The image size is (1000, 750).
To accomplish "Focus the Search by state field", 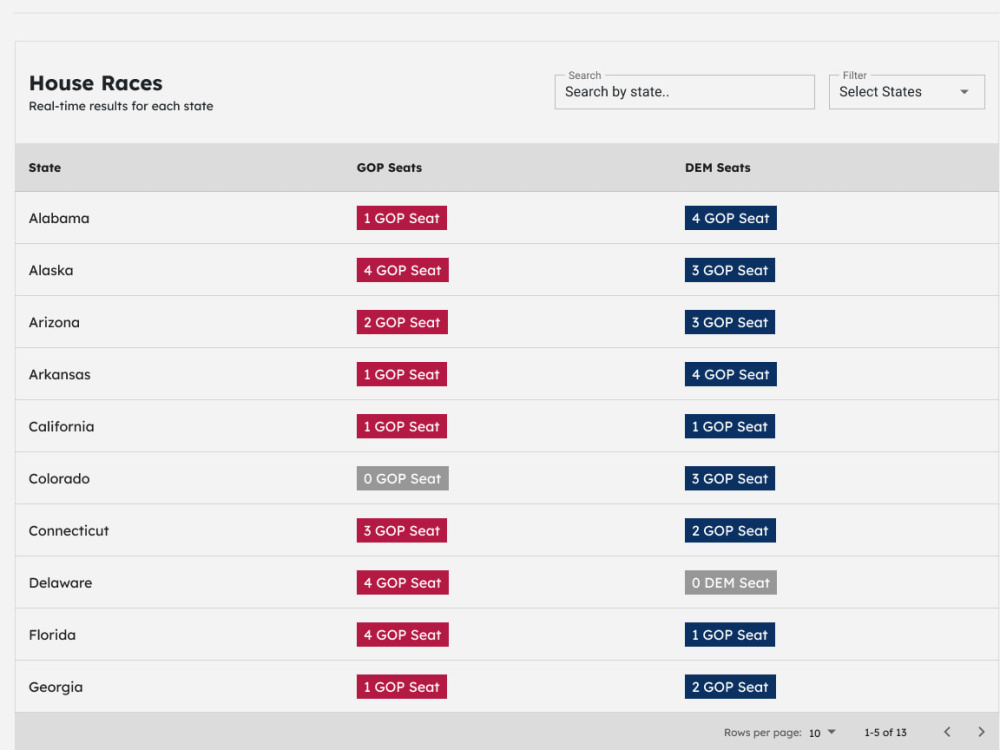I will [684, 92].
